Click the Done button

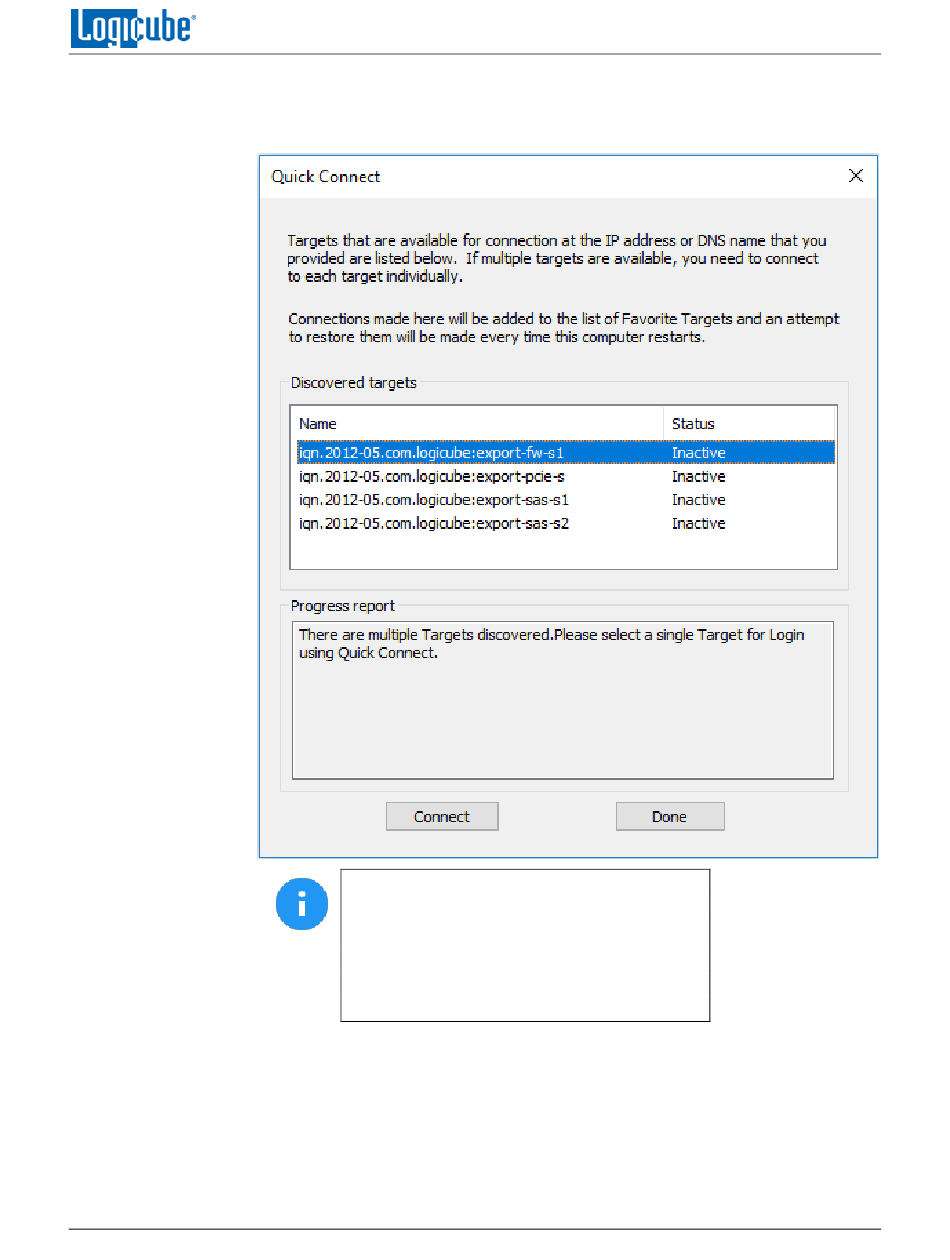point(670,817)
